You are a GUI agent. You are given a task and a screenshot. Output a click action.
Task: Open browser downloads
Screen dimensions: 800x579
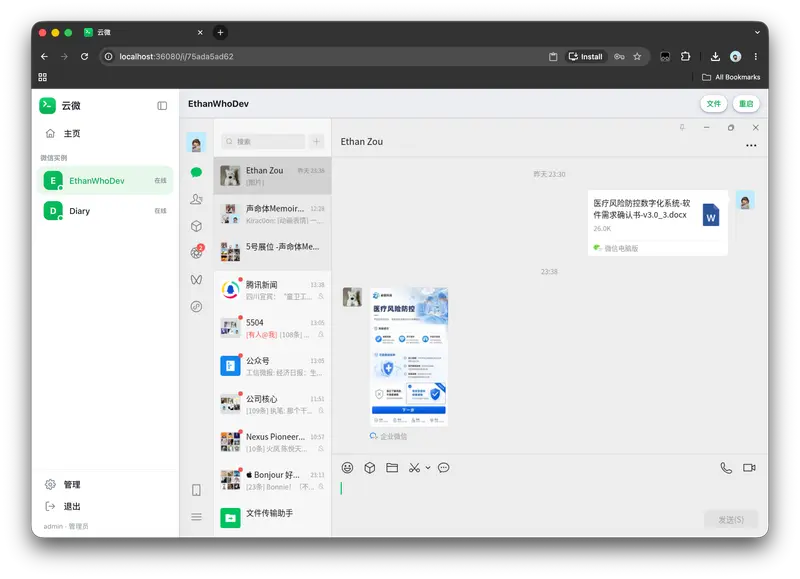pos(715,57)
